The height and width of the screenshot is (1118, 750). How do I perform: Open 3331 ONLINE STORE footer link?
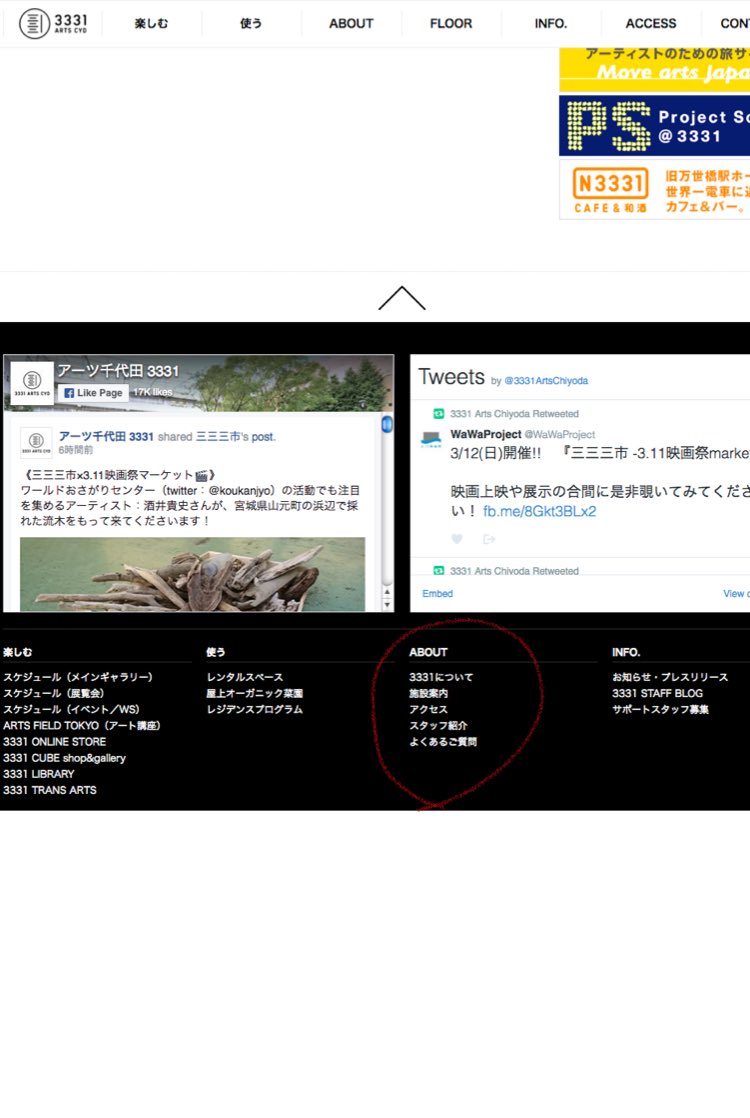[54, 742]
